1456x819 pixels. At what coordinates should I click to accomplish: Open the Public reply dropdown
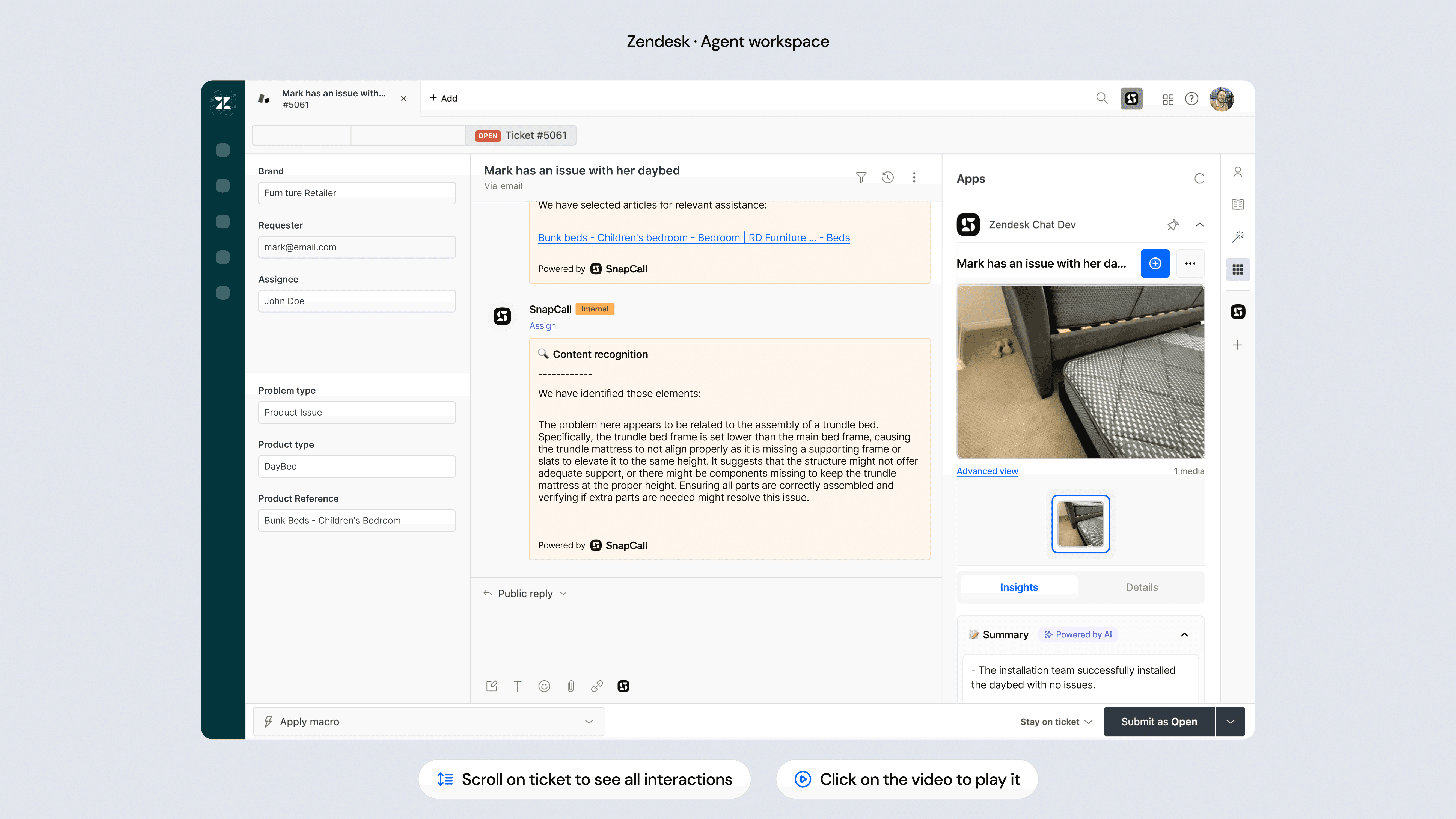pyautogui.click(x=525, y=594)
